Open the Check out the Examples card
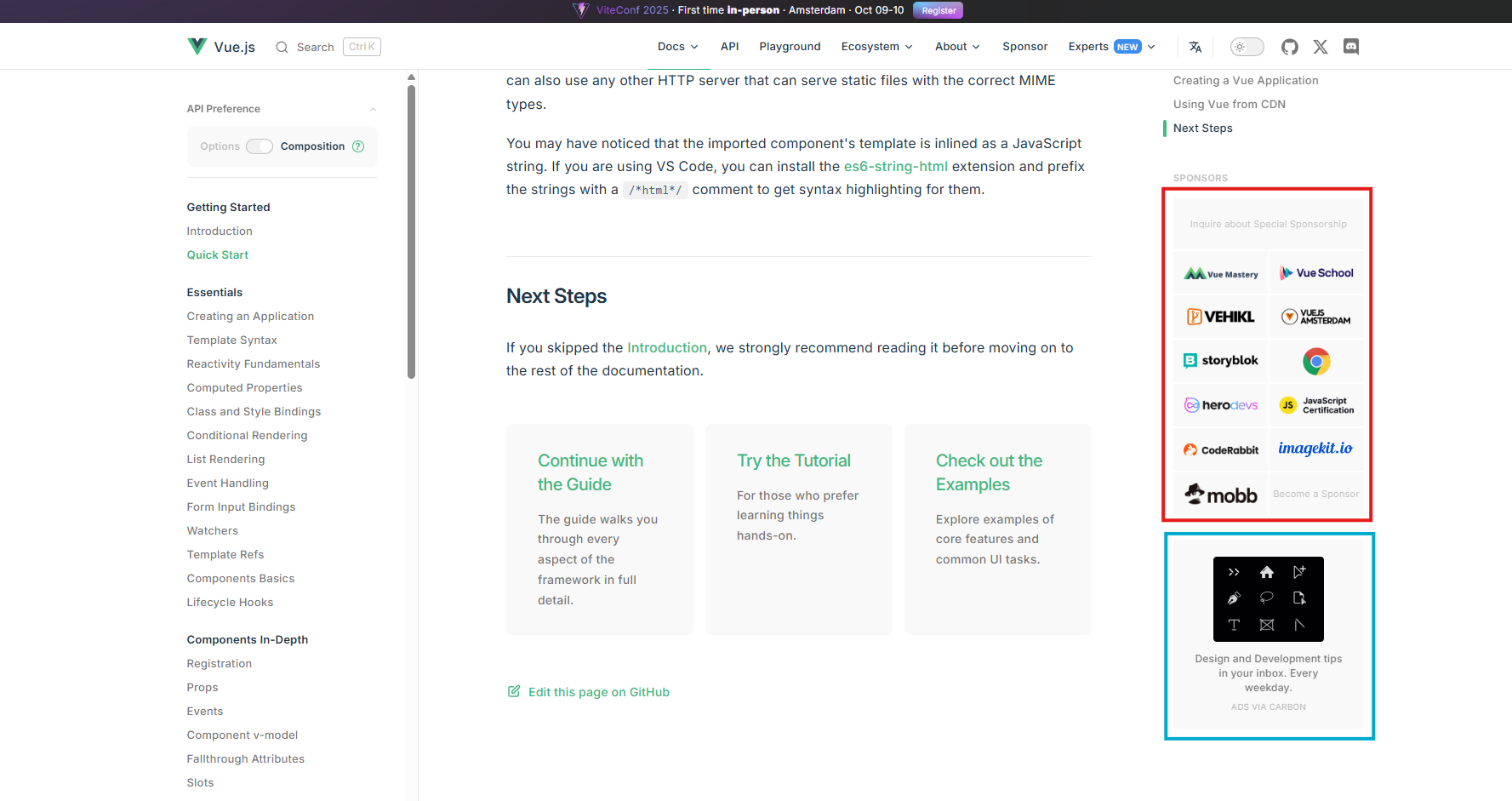1512x801 pixels. [x=998, y=529]
